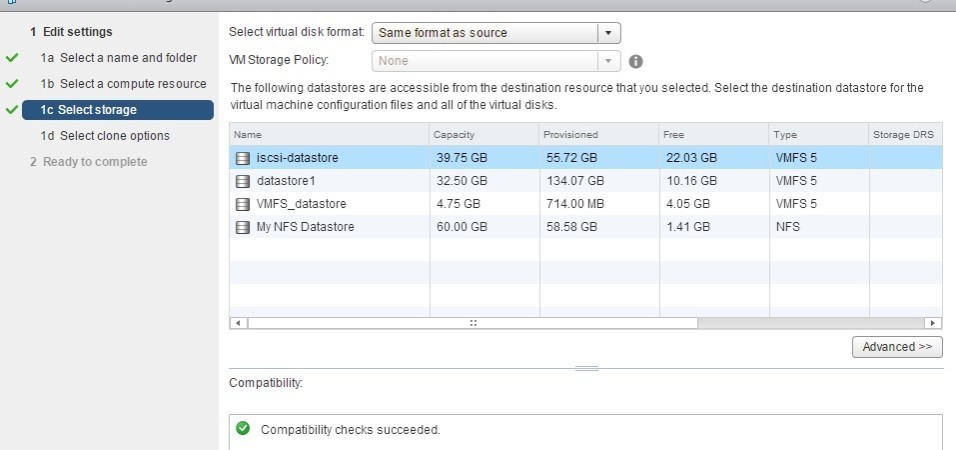Sort datastores by Capacity column
This screenshot has width=956, height=450.
point(484,134)
